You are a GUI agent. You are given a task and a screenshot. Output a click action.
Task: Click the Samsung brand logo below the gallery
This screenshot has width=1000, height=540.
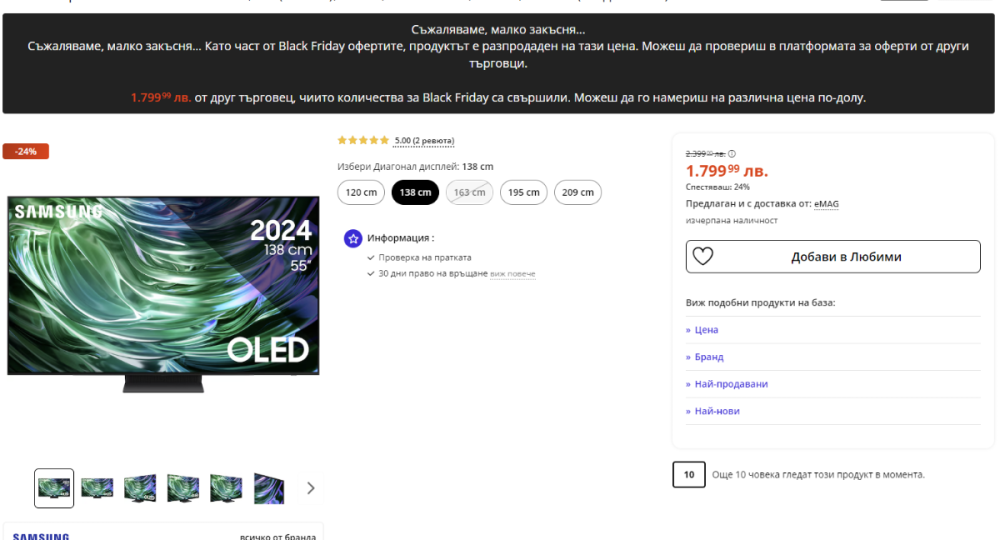(41, 536)
